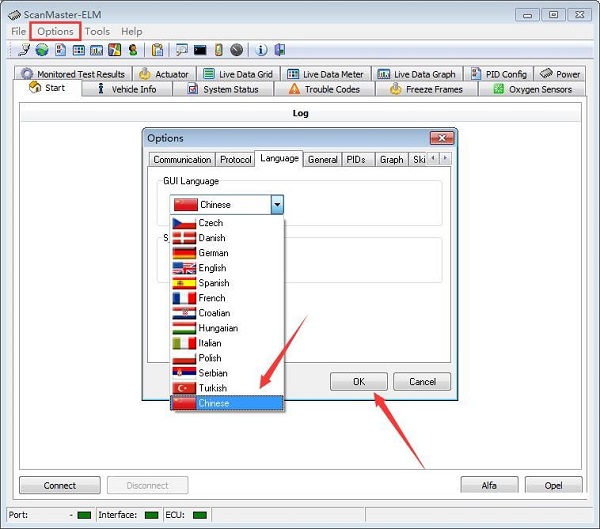Pick German in the language dropdown
This screenshot has height=529, width=600.
pos(213,253)
